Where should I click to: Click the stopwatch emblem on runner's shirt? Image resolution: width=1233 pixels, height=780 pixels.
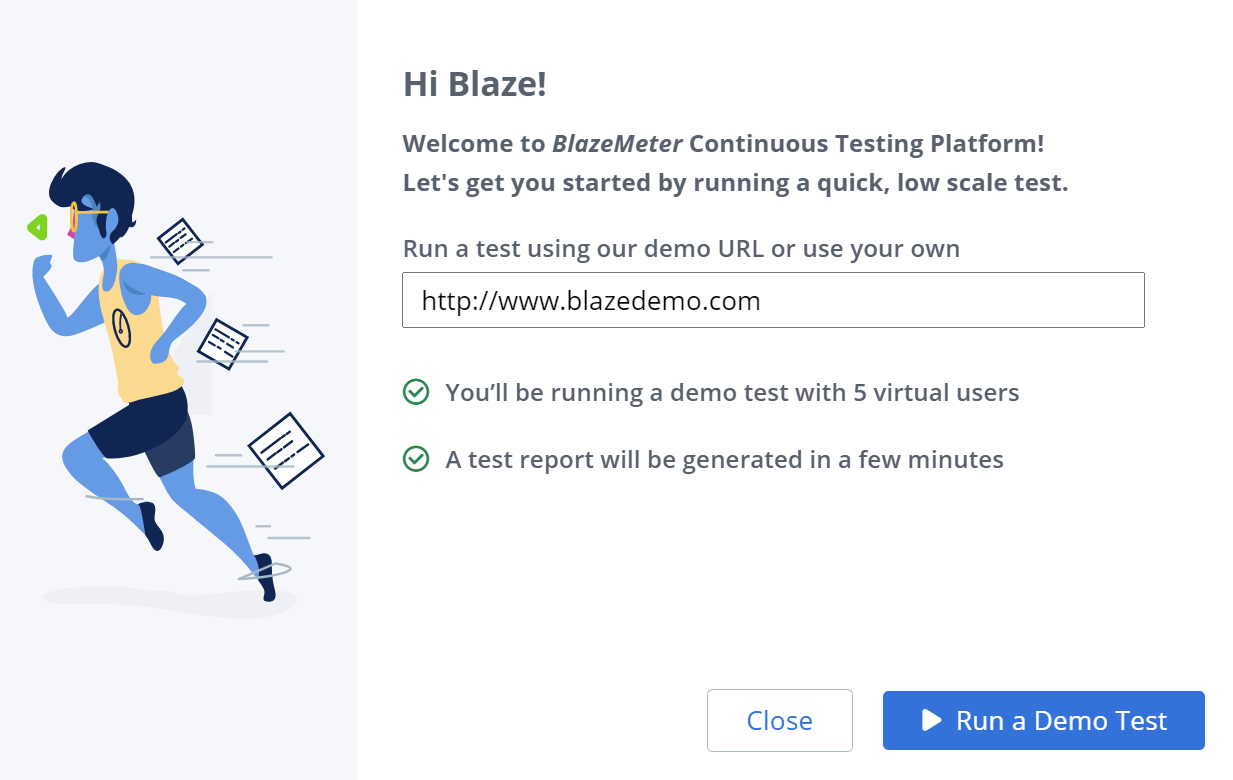(x=122, y=328)
